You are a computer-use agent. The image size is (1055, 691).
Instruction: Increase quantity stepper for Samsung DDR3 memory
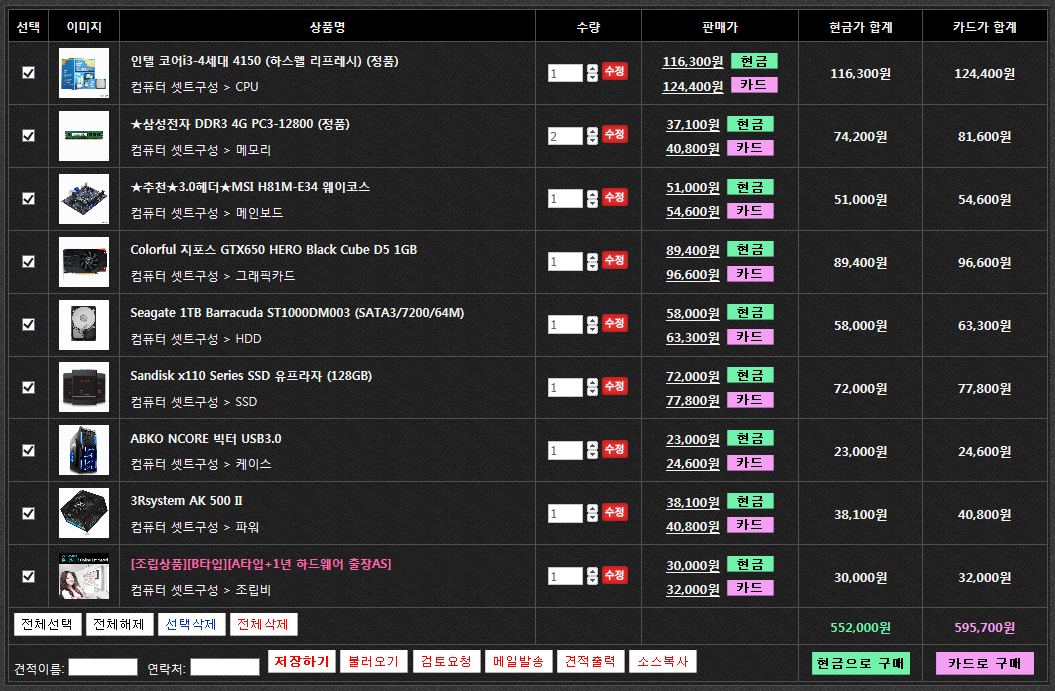click(592, 131)
